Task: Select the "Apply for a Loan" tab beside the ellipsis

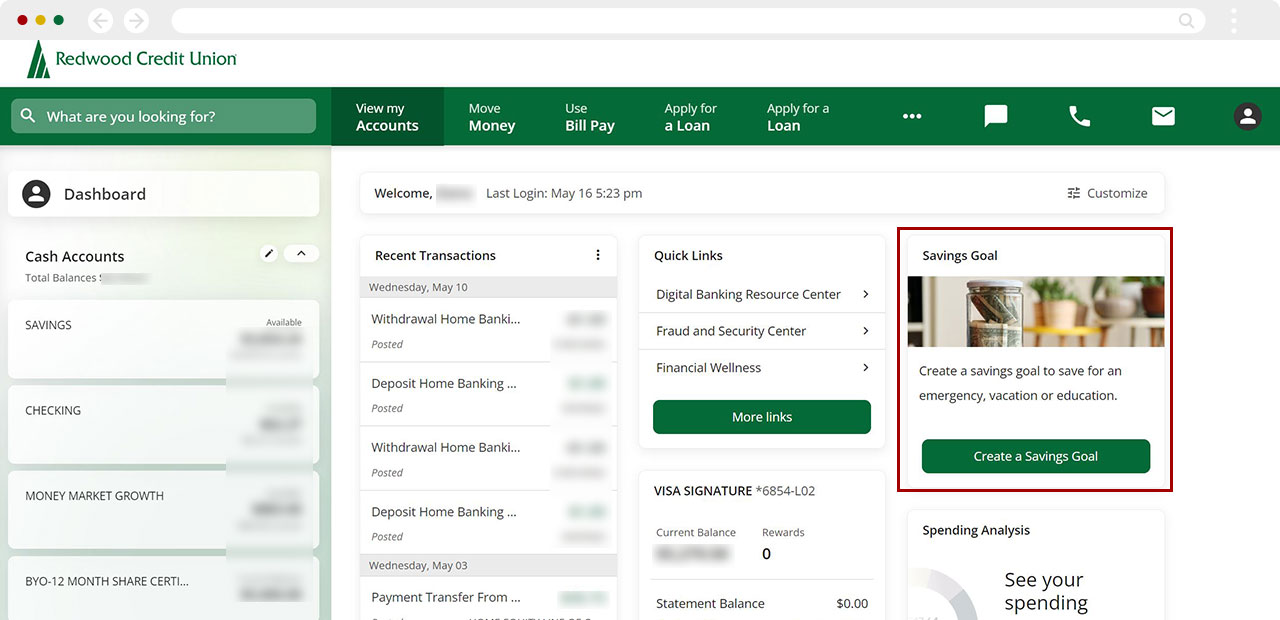Action: coord(798,117)
